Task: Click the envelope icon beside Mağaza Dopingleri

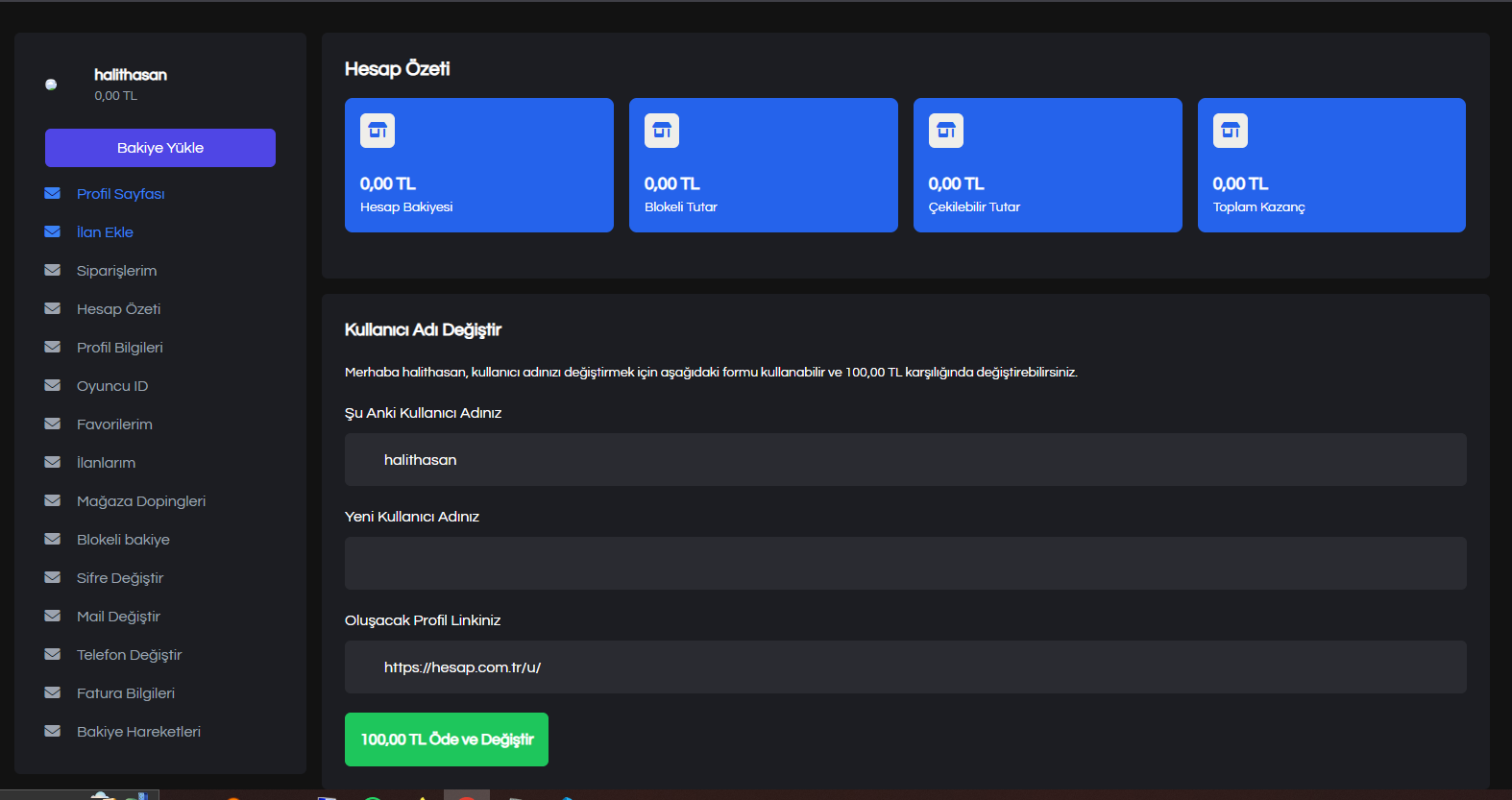Action: [53, 500]
